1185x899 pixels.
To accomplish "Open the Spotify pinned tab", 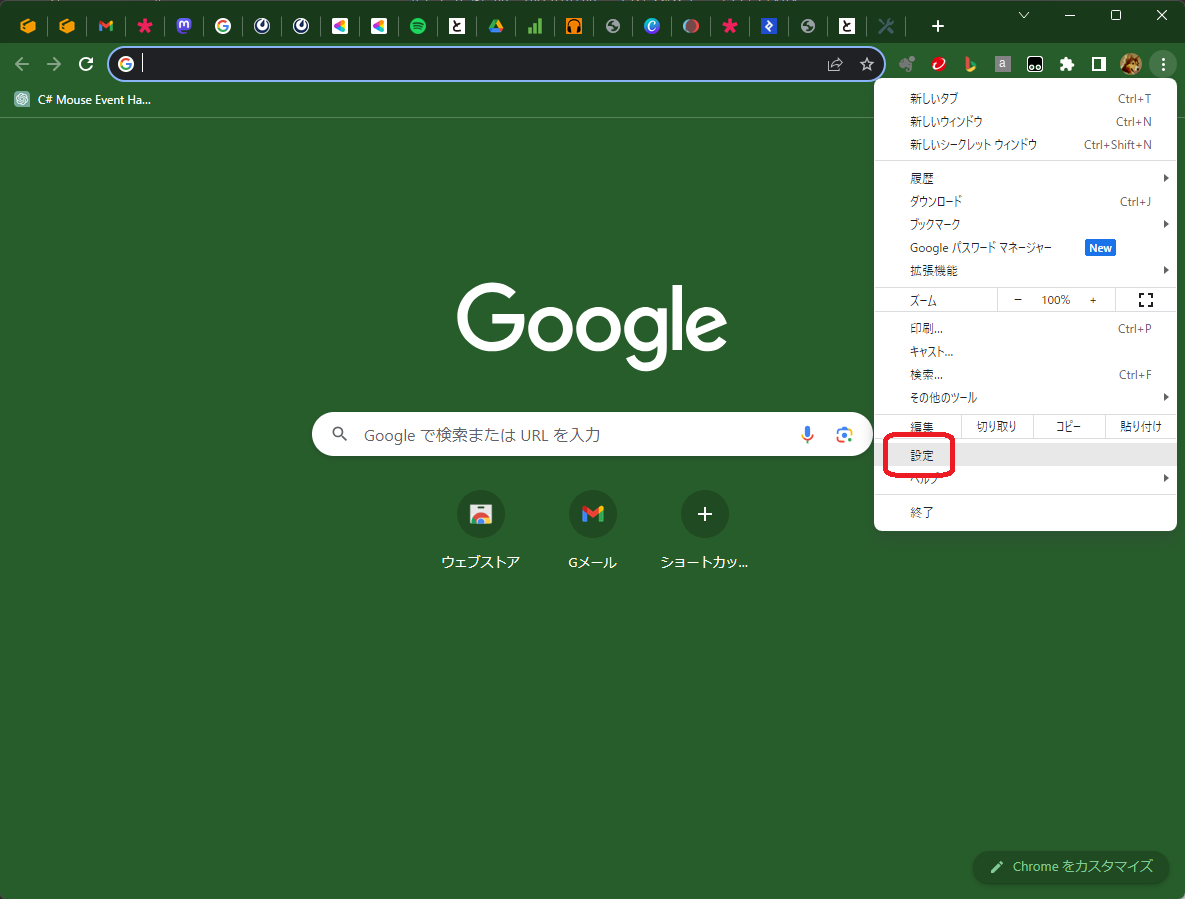I will click(418, 25).
